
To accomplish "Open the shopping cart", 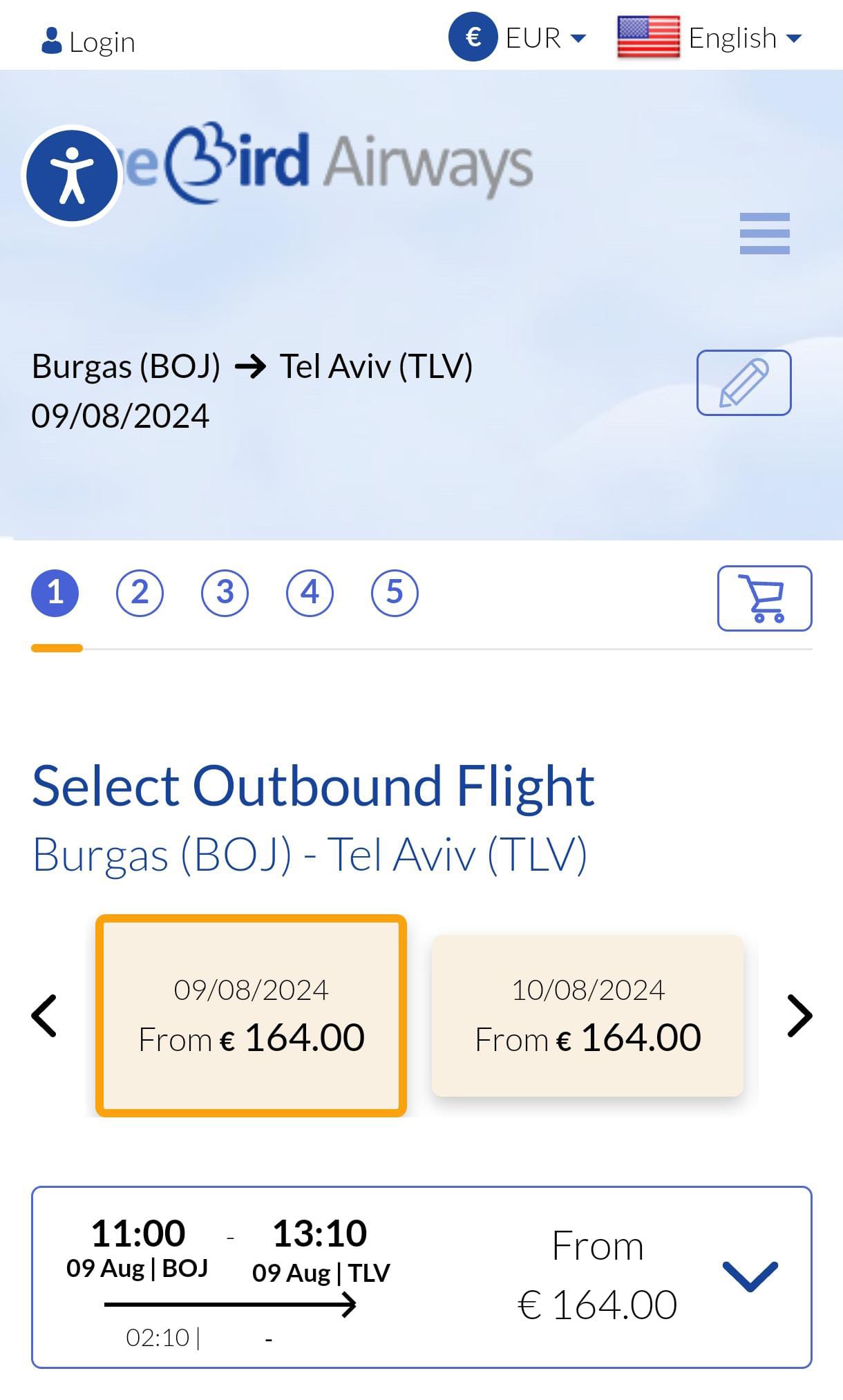I will [764, 598].
